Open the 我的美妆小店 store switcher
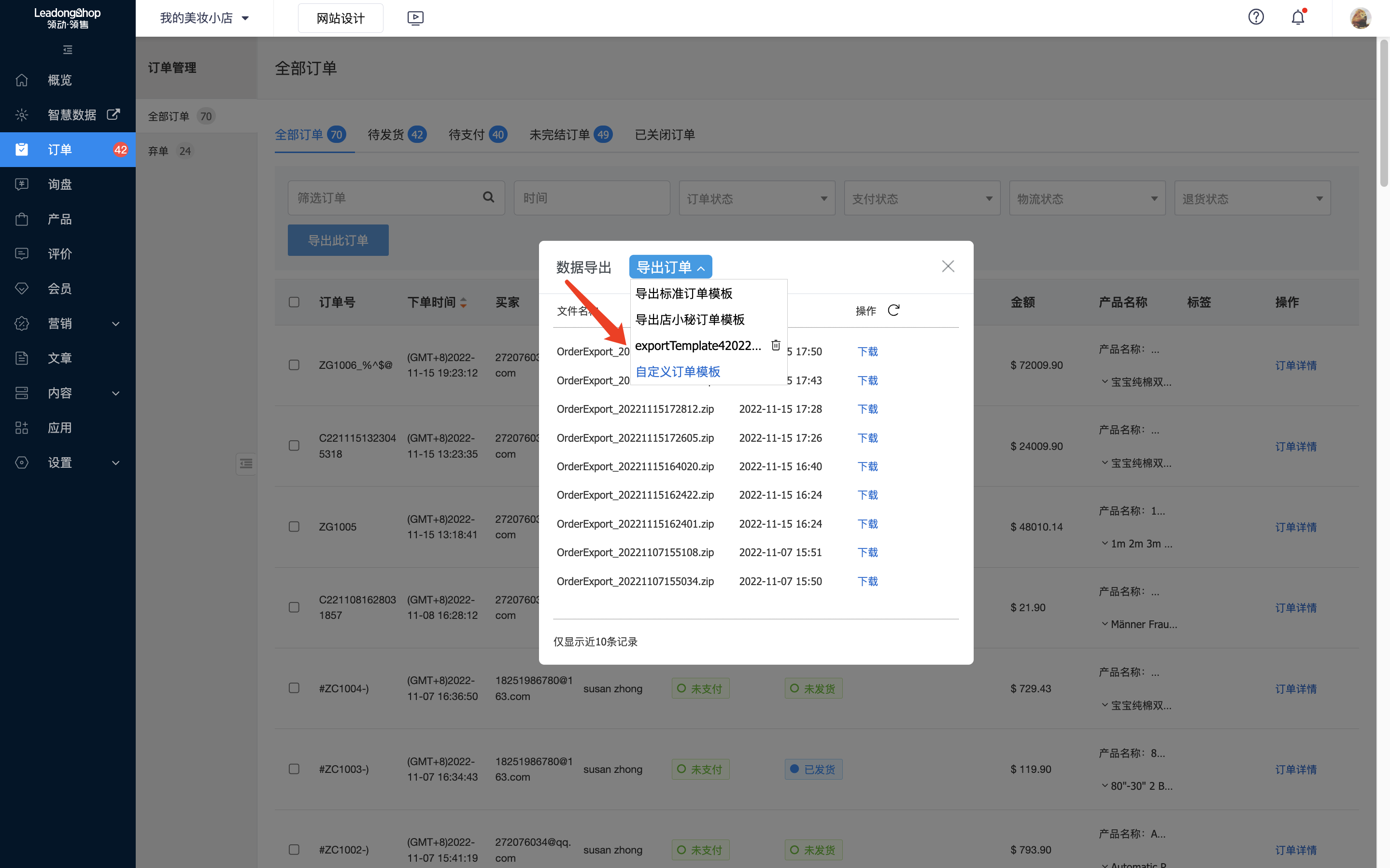This screenshot has width=1390, height=868. 204,18
